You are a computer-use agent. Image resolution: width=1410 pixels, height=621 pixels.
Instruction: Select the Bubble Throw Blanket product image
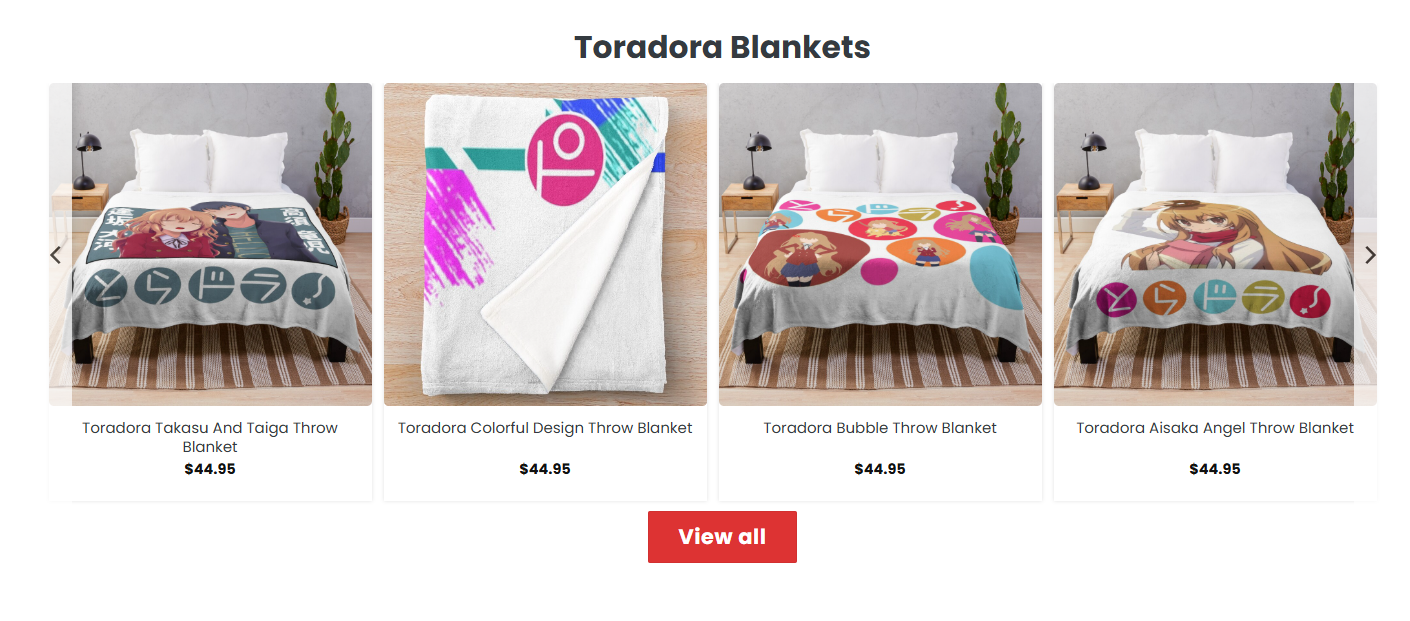coord(880,244)
